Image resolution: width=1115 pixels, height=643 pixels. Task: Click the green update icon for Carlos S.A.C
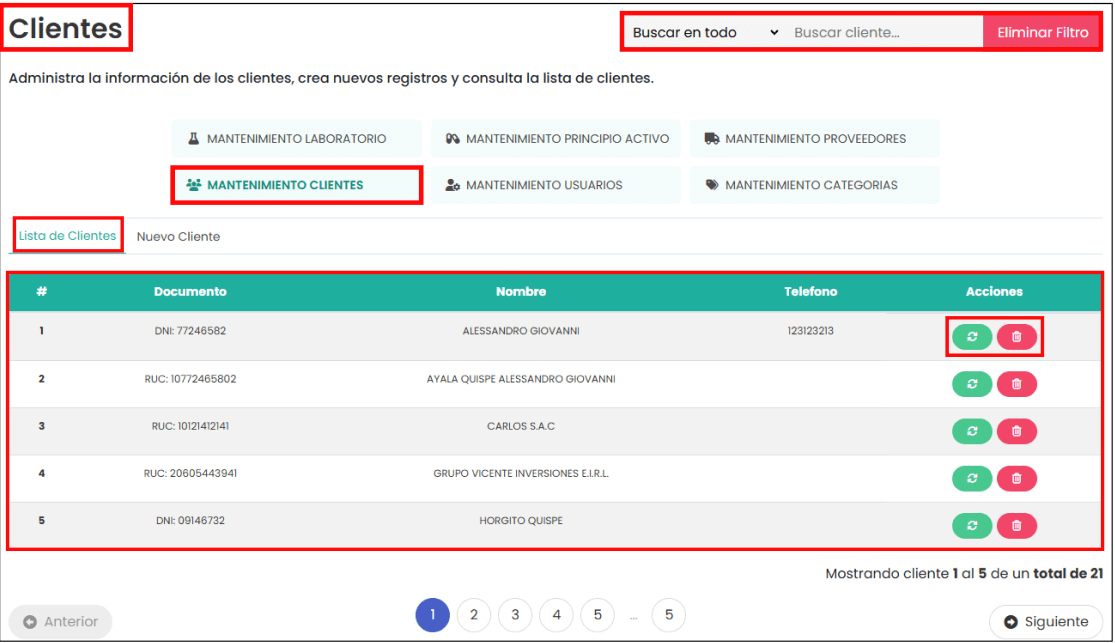(972, 431)
